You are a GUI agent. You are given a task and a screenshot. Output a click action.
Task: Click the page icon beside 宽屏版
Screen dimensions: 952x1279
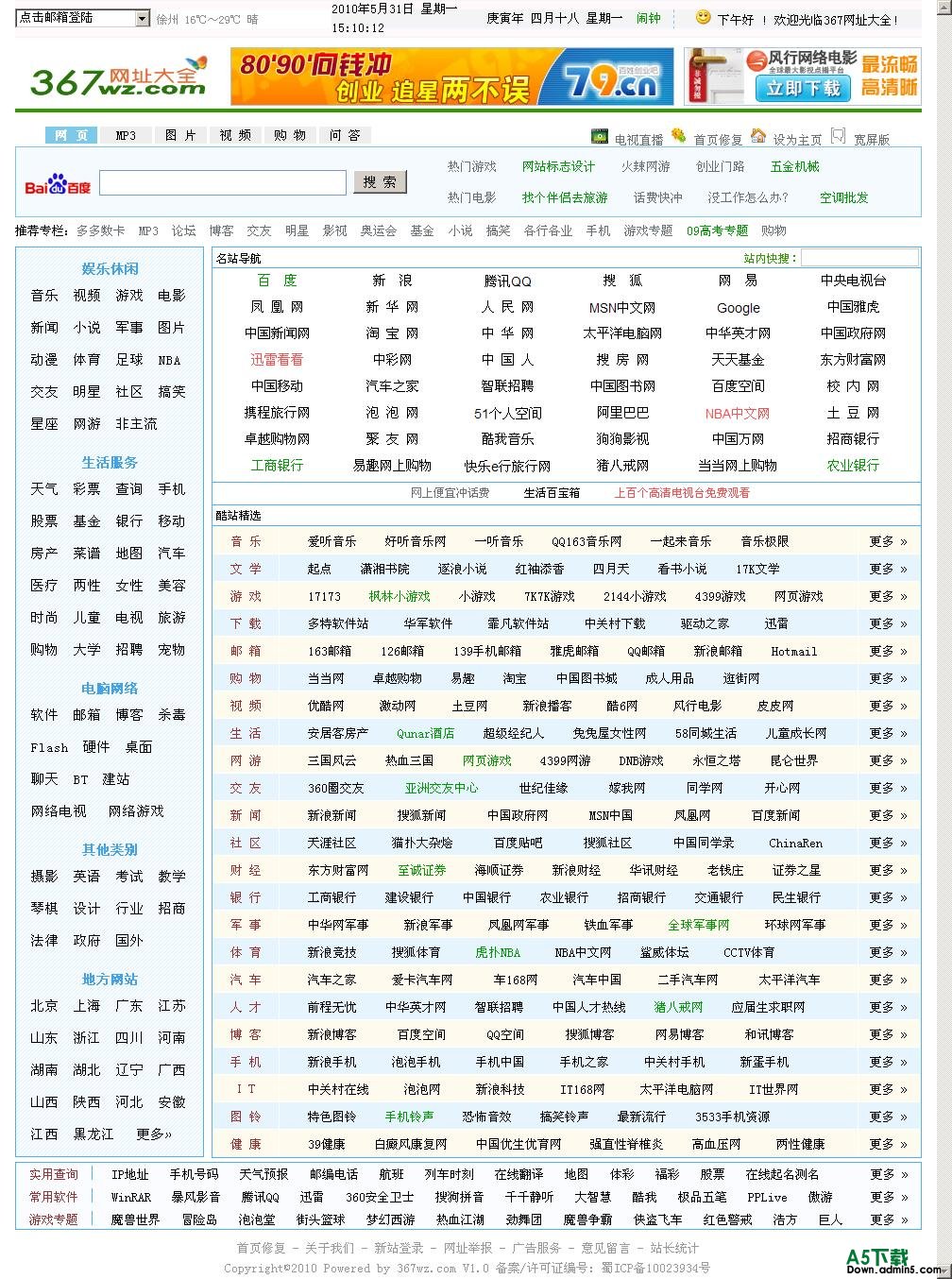point(838,136)
